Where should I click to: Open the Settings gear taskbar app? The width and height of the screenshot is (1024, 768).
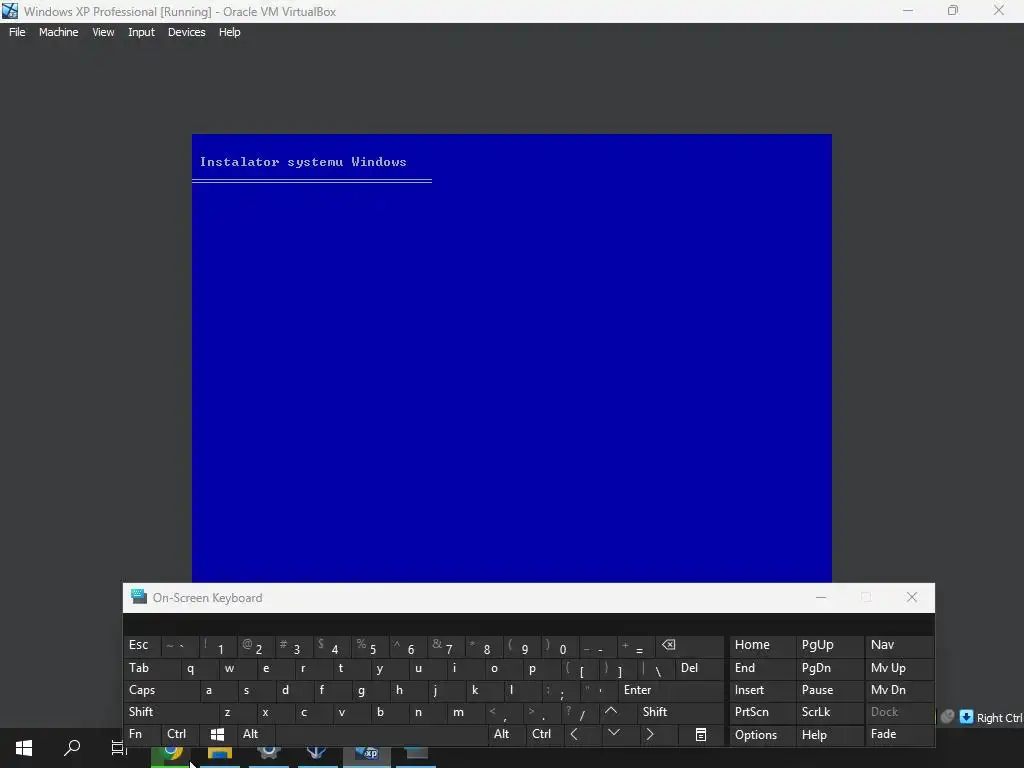click(x=268, y=755)
